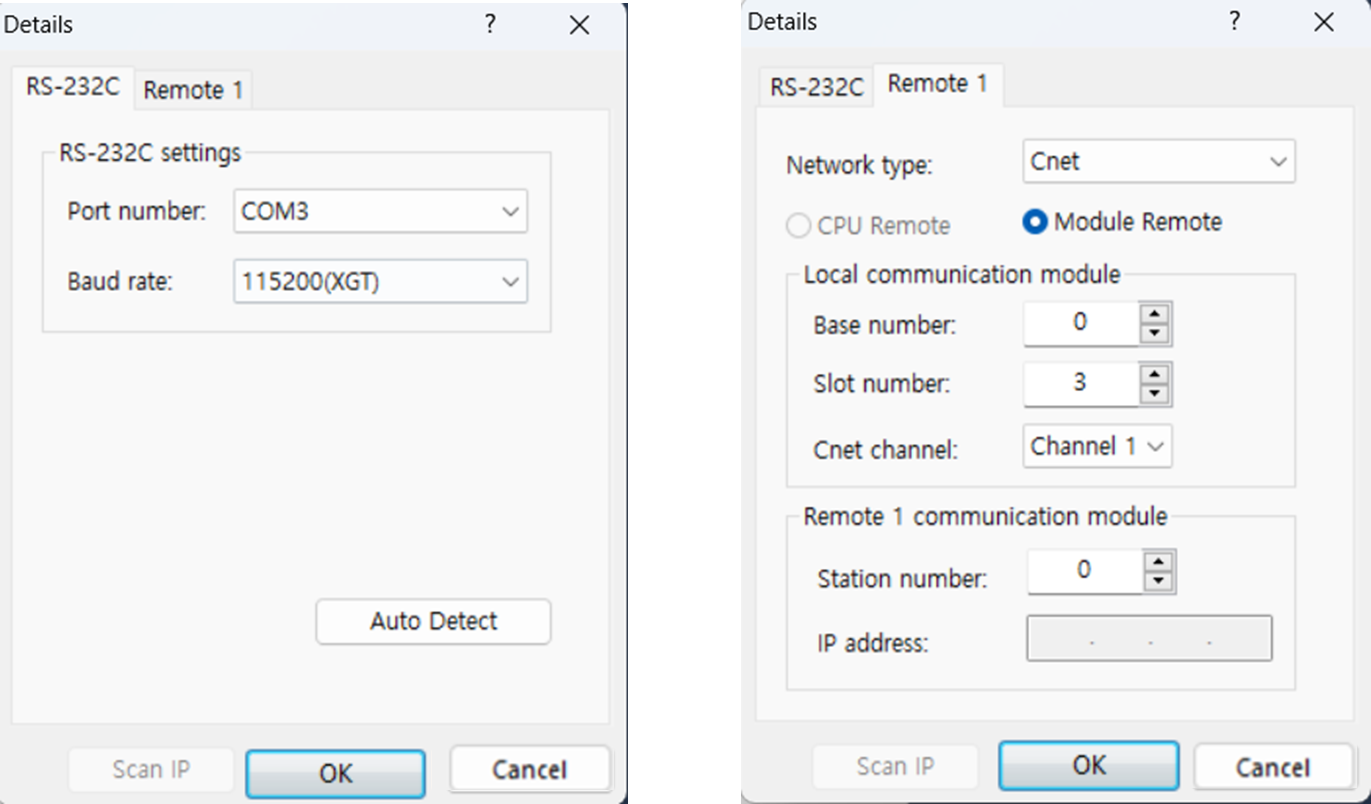Click the Station number down arrow
The image size is (1371, 804).
coord(1159,578)
